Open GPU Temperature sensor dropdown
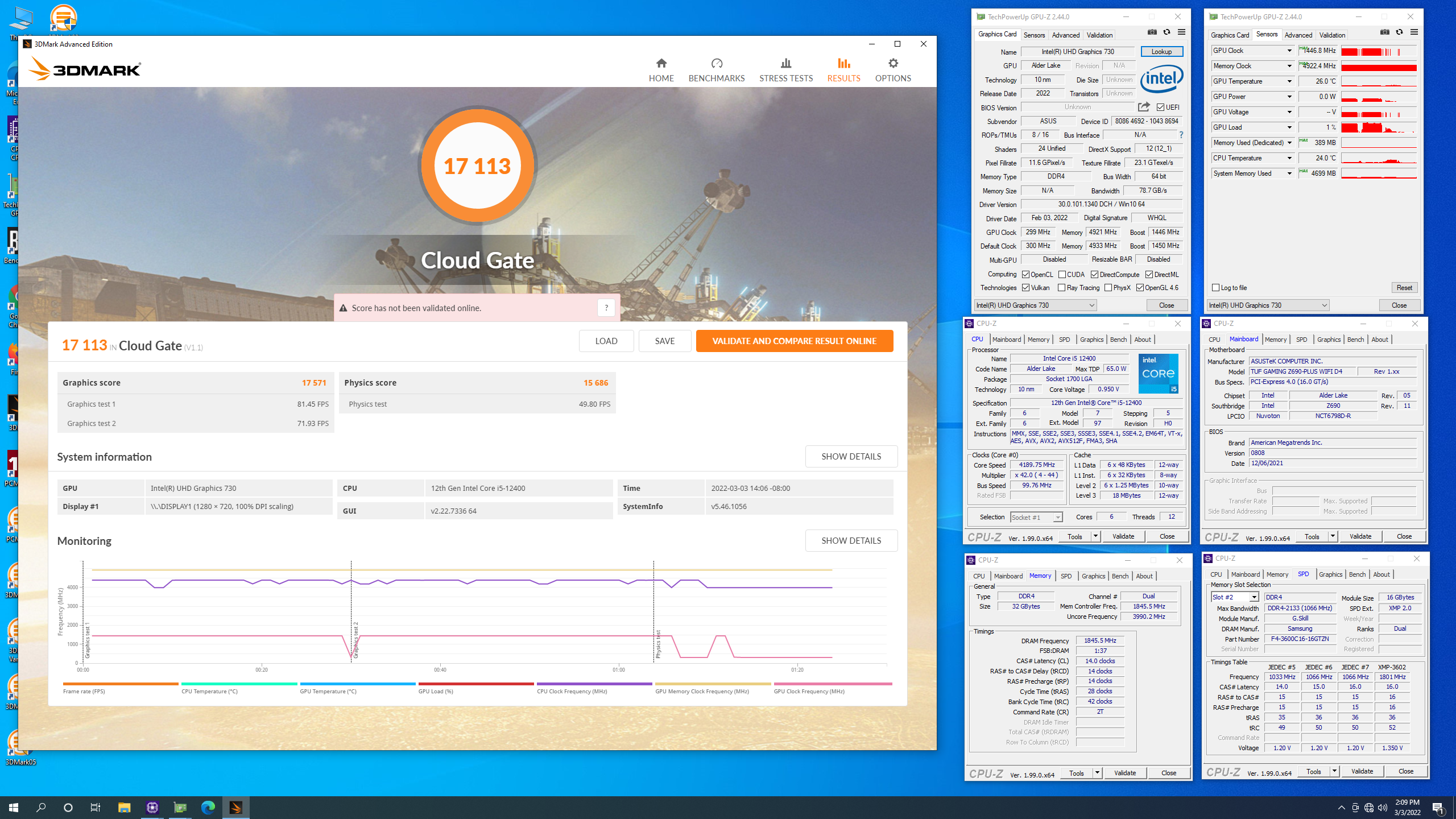The height and width of the screenshot is (819, 1456). [1289, 81]
